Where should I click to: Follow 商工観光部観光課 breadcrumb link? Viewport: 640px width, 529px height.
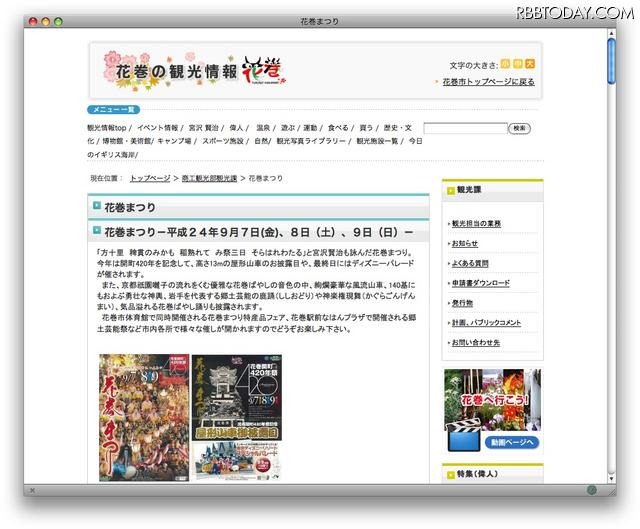point(209,178)
